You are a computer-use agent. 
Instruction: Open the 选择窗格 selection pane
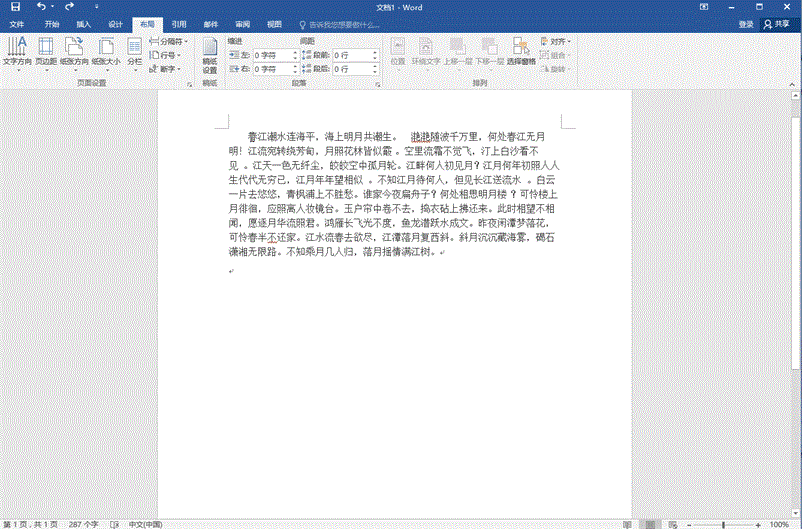pos(521,51)
